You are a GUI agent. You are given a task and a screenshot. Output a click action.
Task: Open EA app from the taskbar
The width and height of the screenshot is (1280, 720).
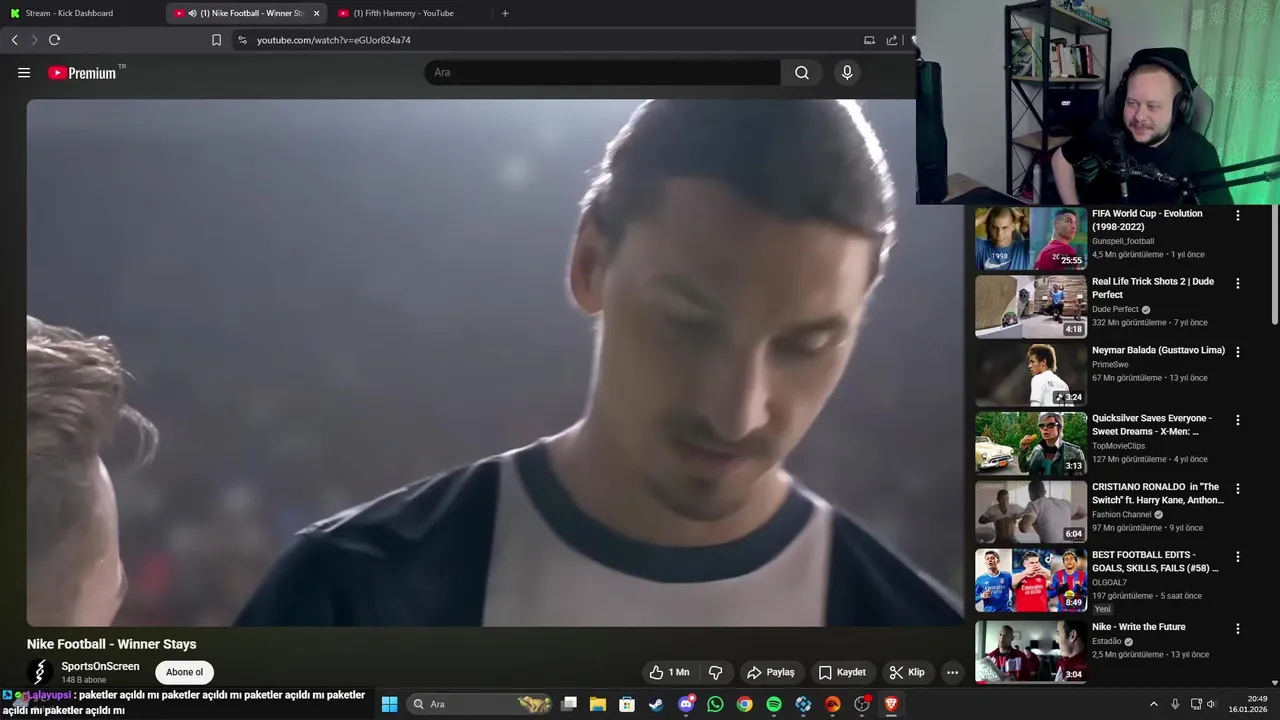[832, 704]
